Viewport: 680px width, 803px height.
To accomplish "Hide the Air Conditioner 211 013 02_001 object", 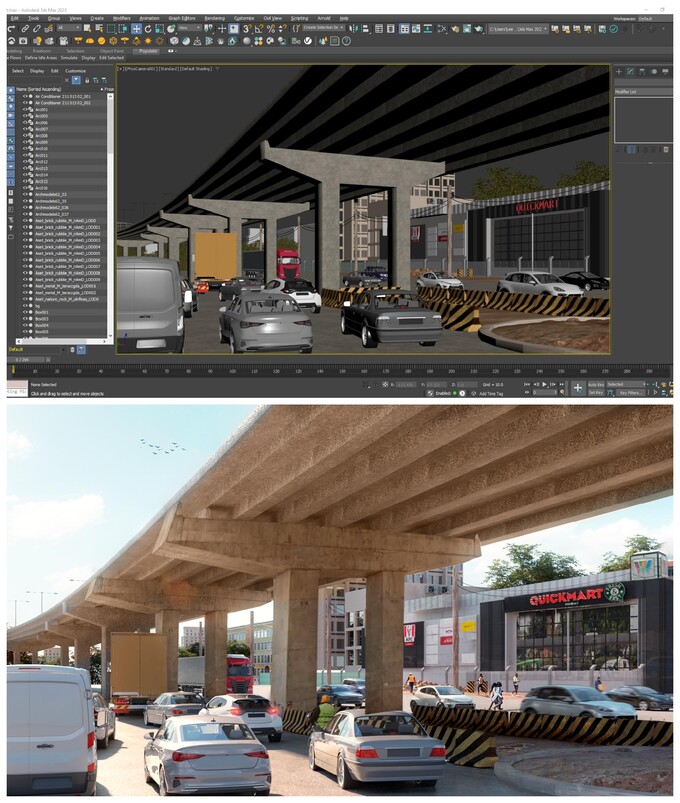I will (x=25, y=96).
